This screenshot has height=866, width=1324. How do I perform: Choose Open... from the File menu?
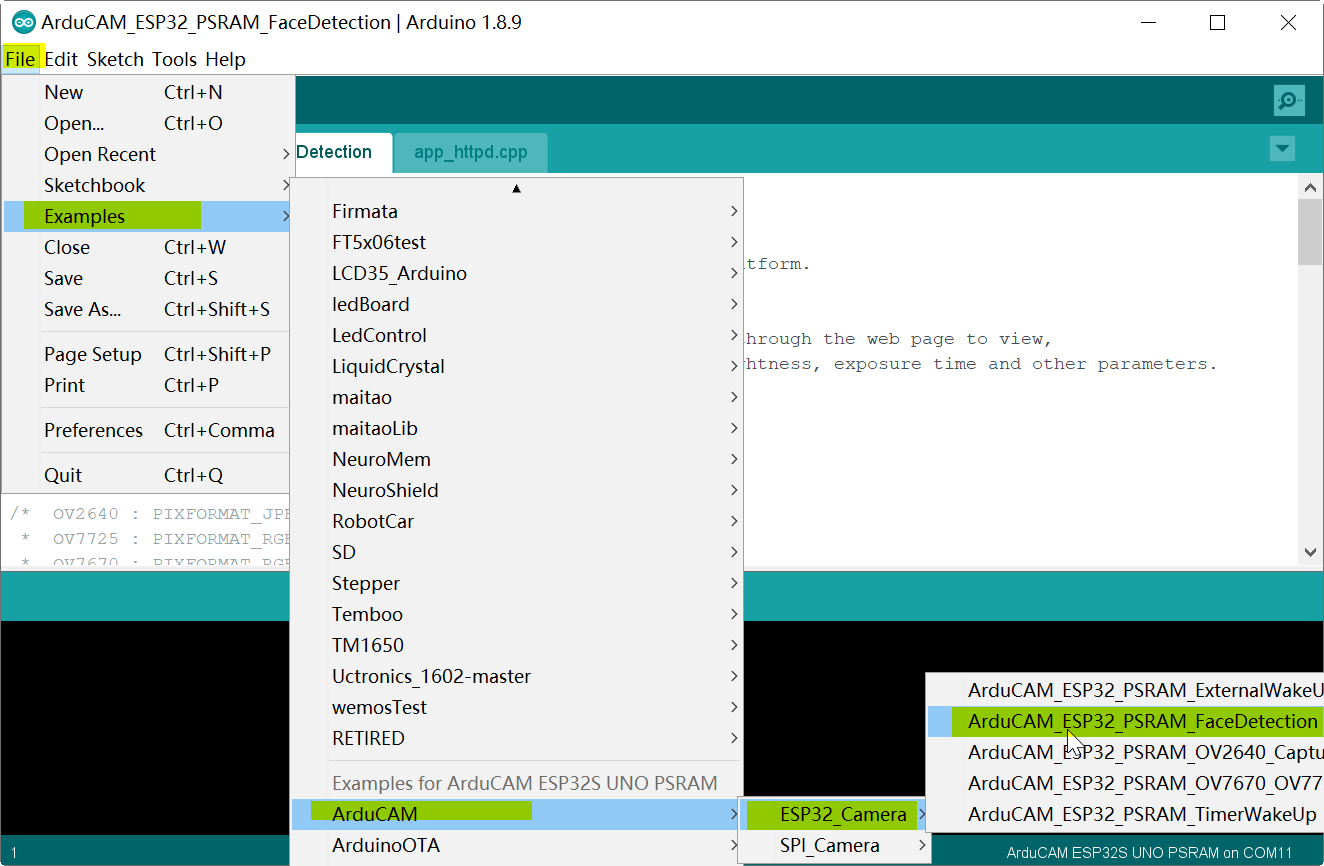[148, 123]
